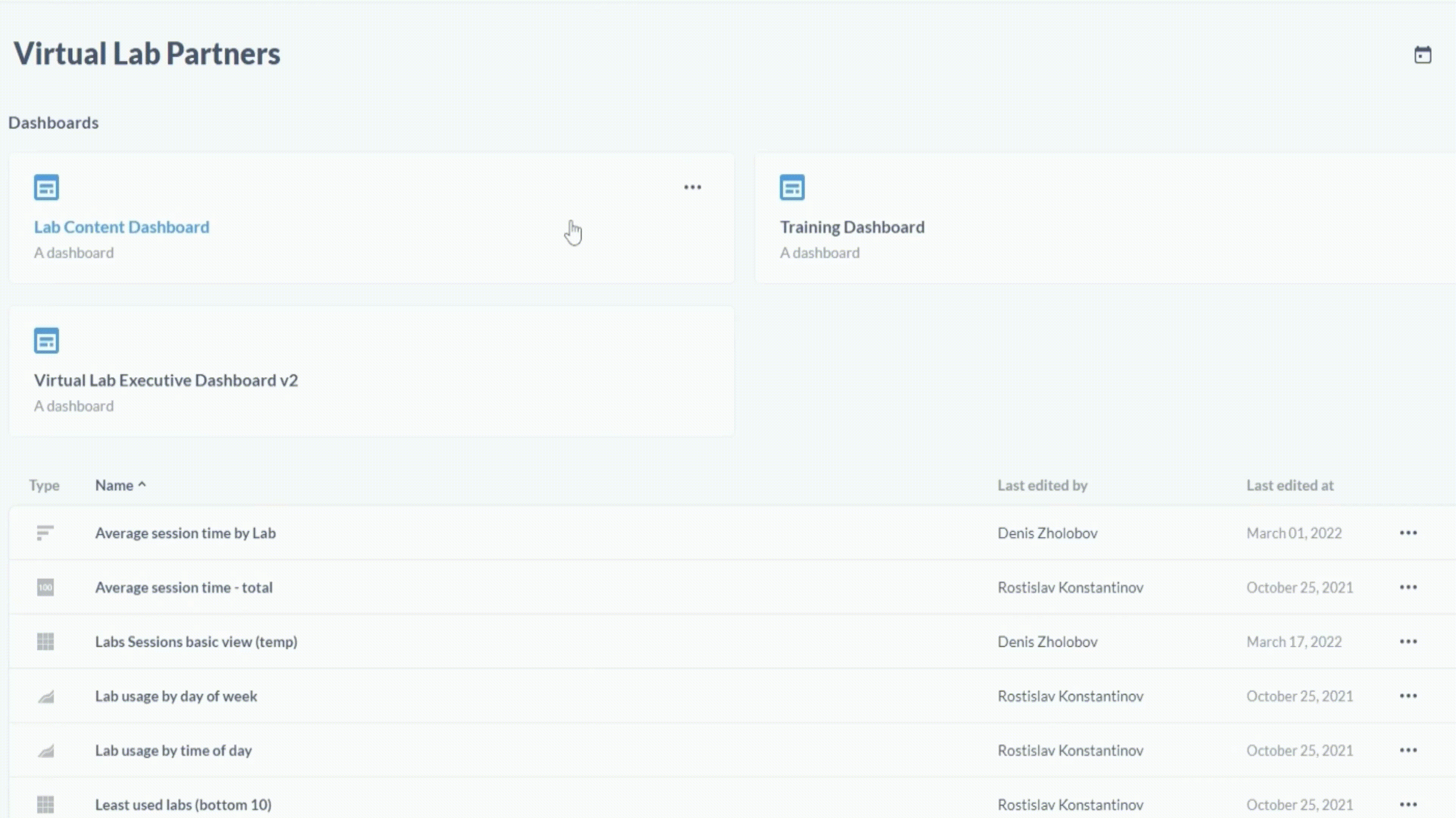Click the Lab Content Dashboard card icon
Viewport: 1456px width, 818px height.
click(46, 187)
